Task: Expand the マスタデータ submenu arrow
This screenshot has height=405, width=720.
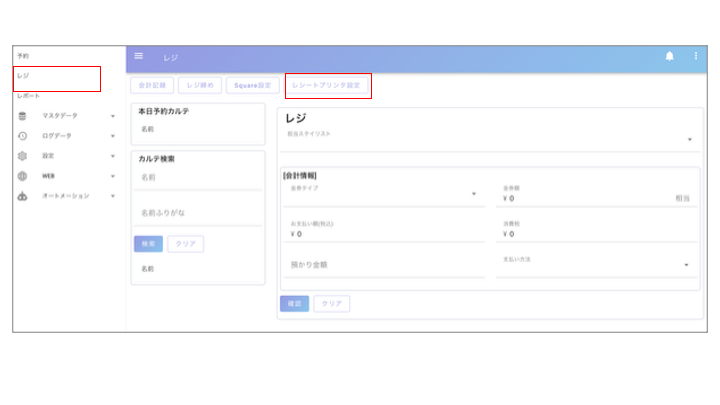Action: (x=113, y=116)
